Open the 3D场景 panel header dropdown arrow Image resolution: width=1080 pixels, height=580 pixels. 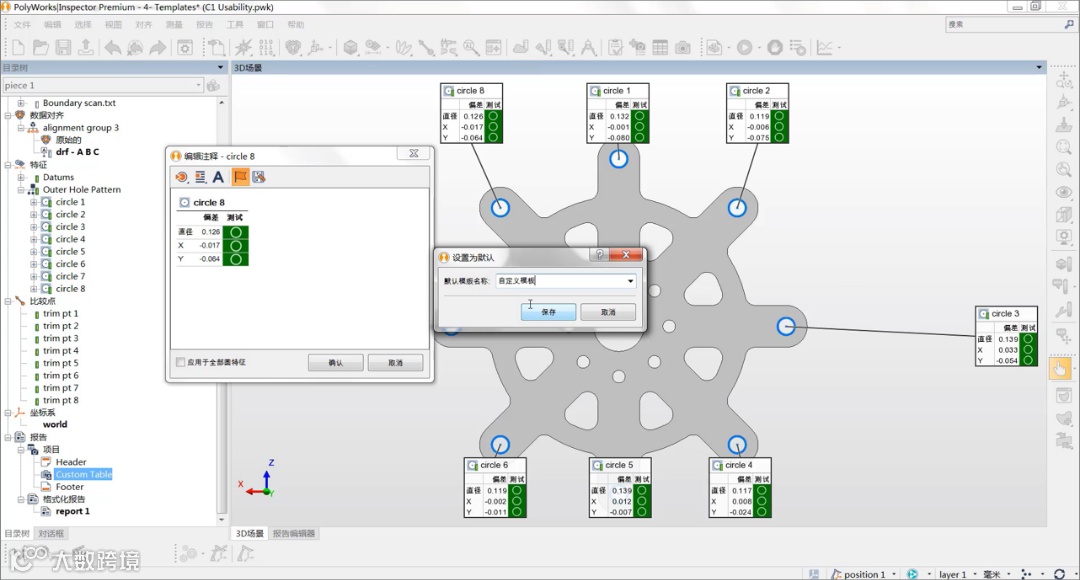click(x=1039, y=68)
